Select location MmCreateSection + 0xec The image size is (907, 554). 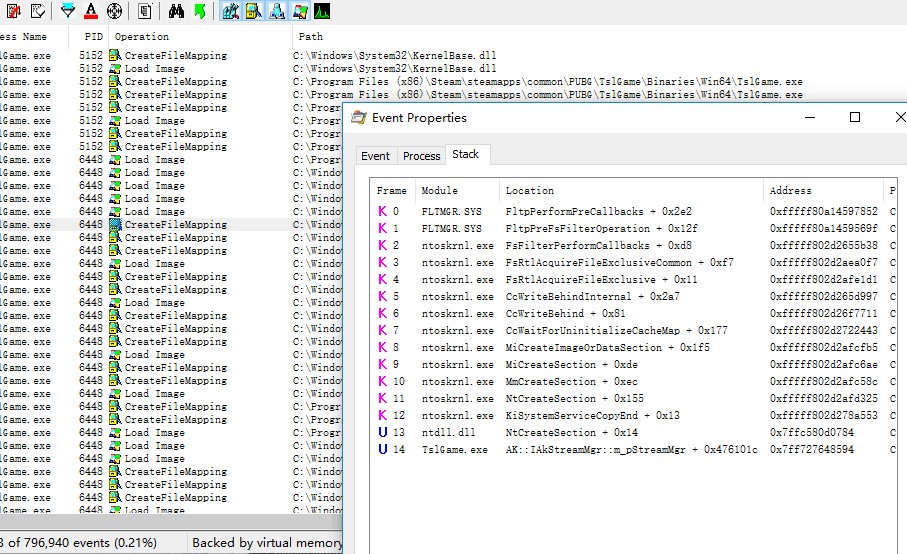click(572, 382)
